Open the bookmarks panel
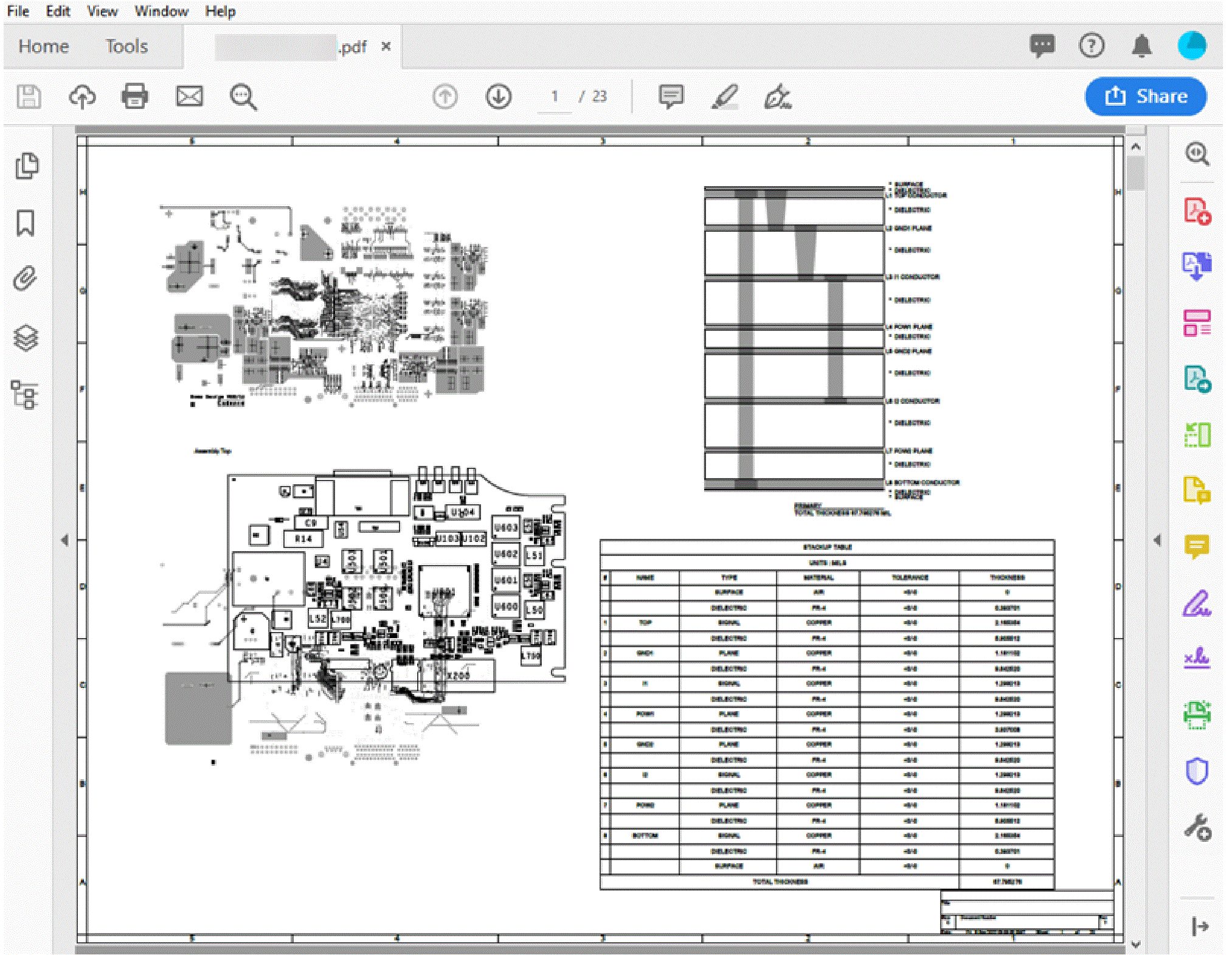The image size is (1232, 955). pos(25,223)
